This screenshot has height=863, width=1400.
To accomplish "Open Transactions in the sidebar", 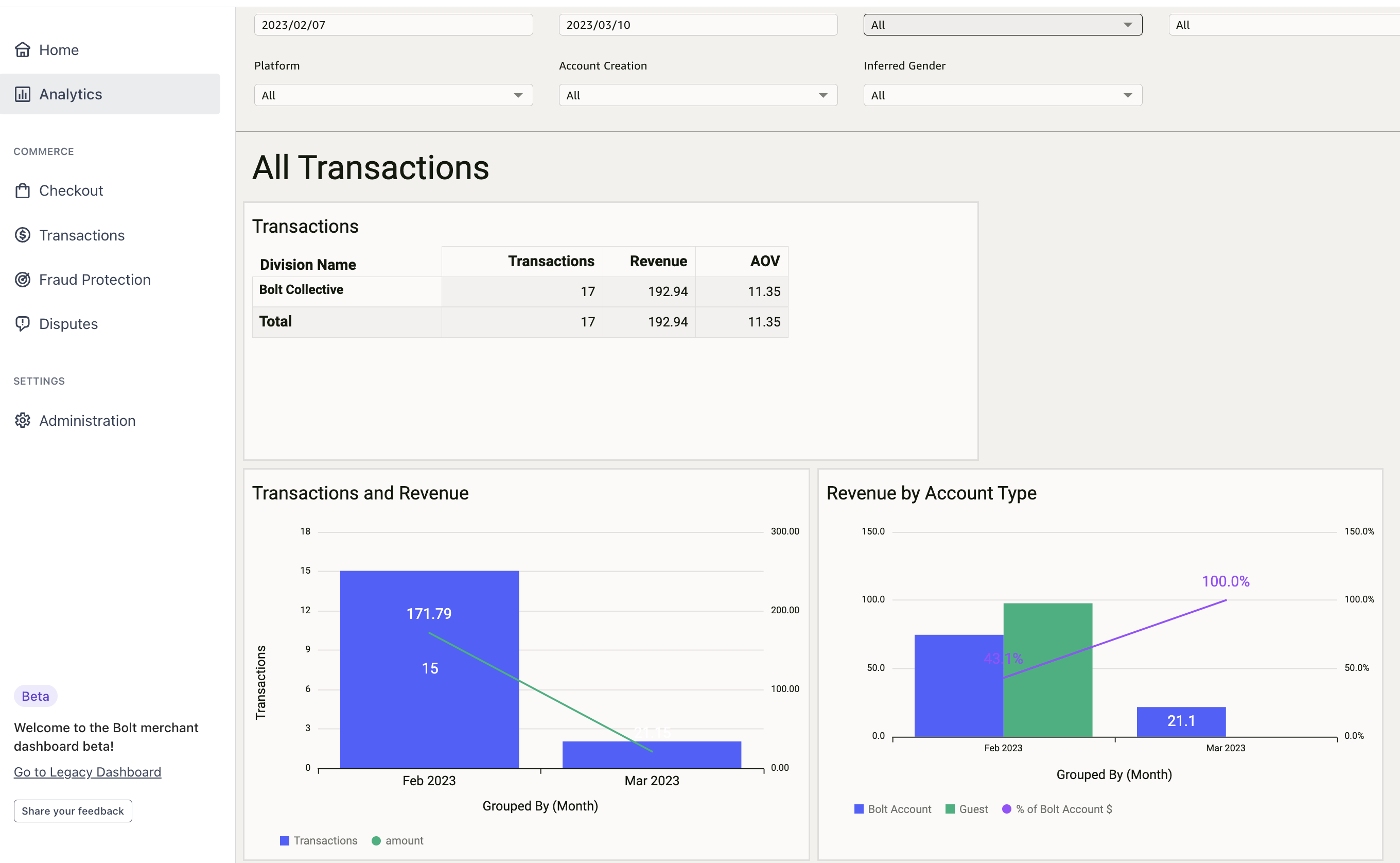I will [110, 235].
